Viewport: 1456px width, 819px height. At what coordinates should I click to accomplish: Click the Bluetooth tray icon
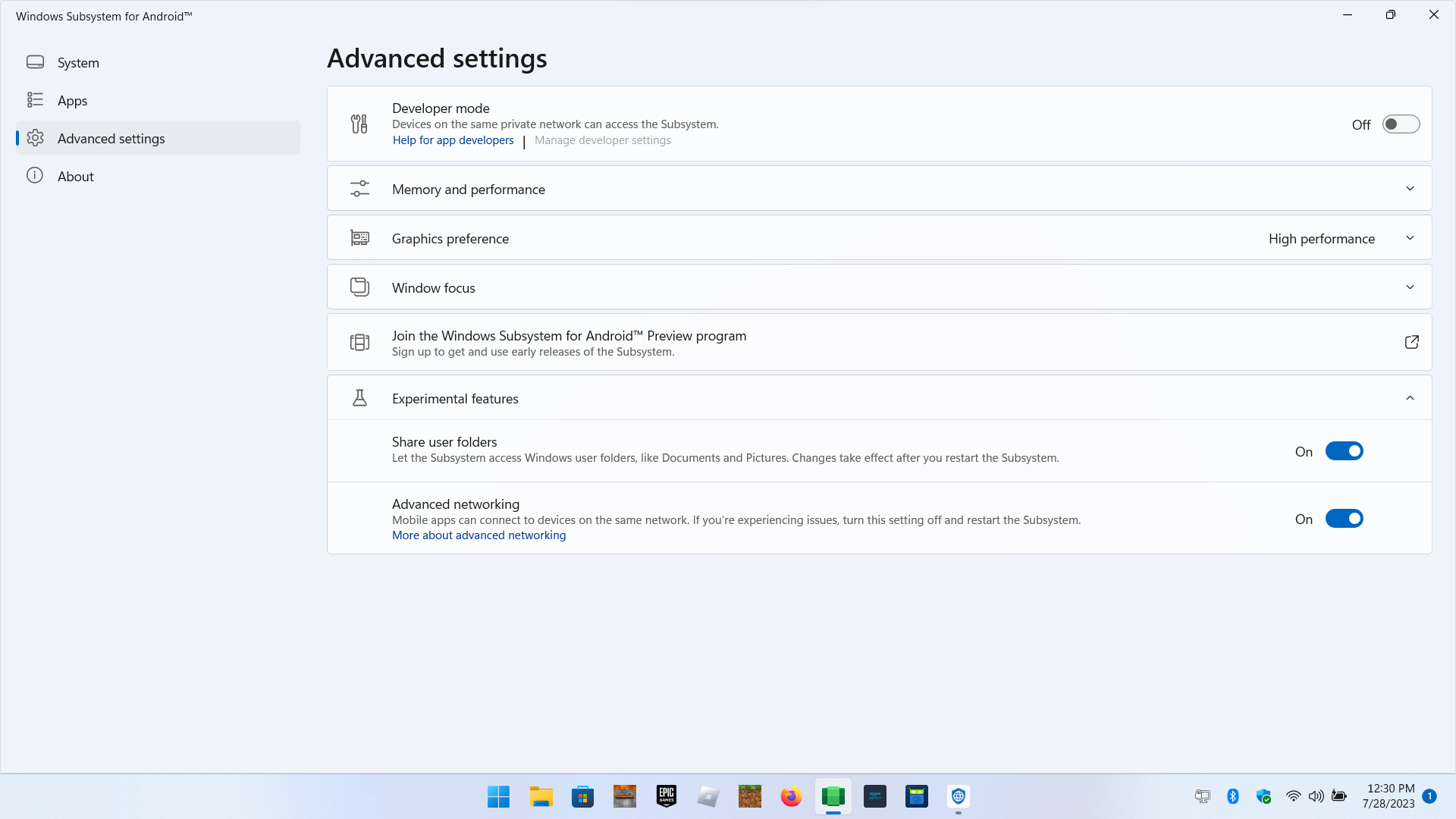1233,796
